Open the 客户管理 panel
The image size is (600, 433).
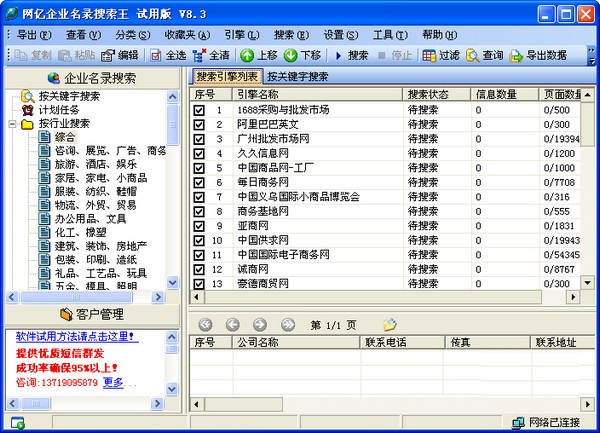point(92,314)
